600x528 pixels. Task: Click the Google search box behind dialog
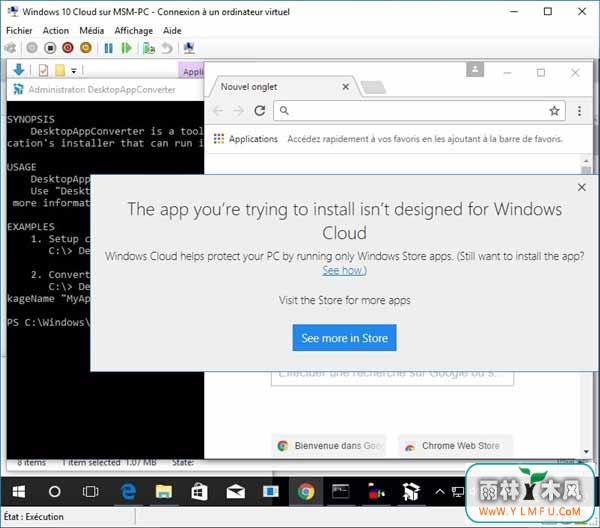click(x=392, y=378)
